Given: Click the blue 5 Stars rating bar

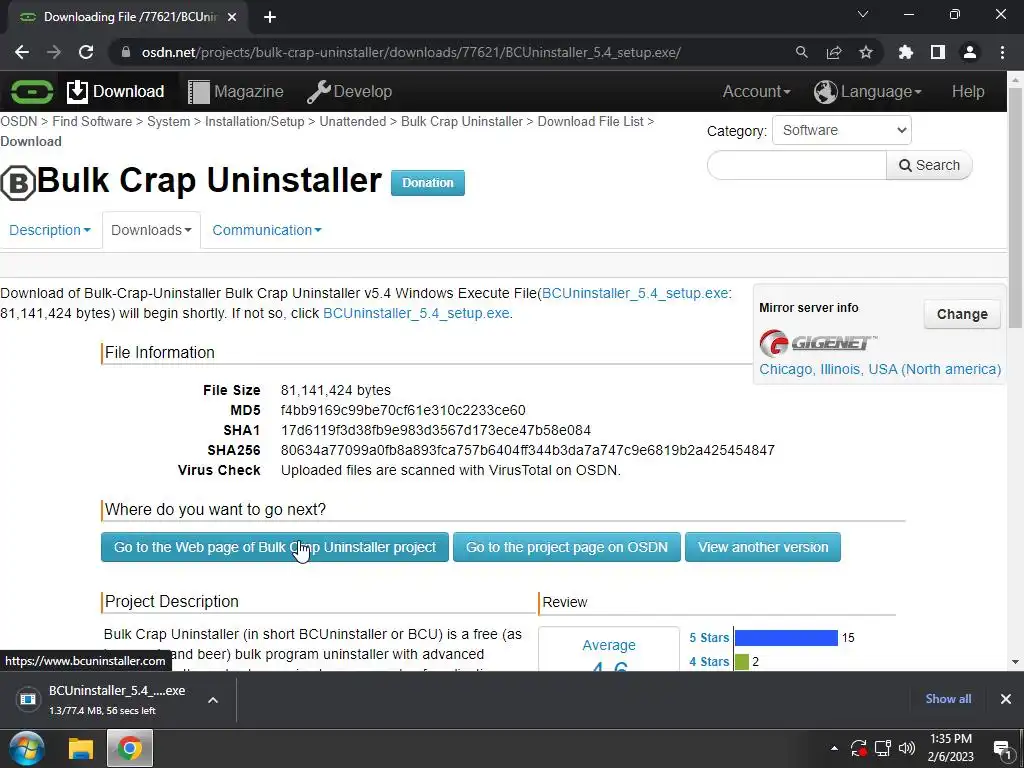Looking at the screenshot, I should click(x=786, y=637).
